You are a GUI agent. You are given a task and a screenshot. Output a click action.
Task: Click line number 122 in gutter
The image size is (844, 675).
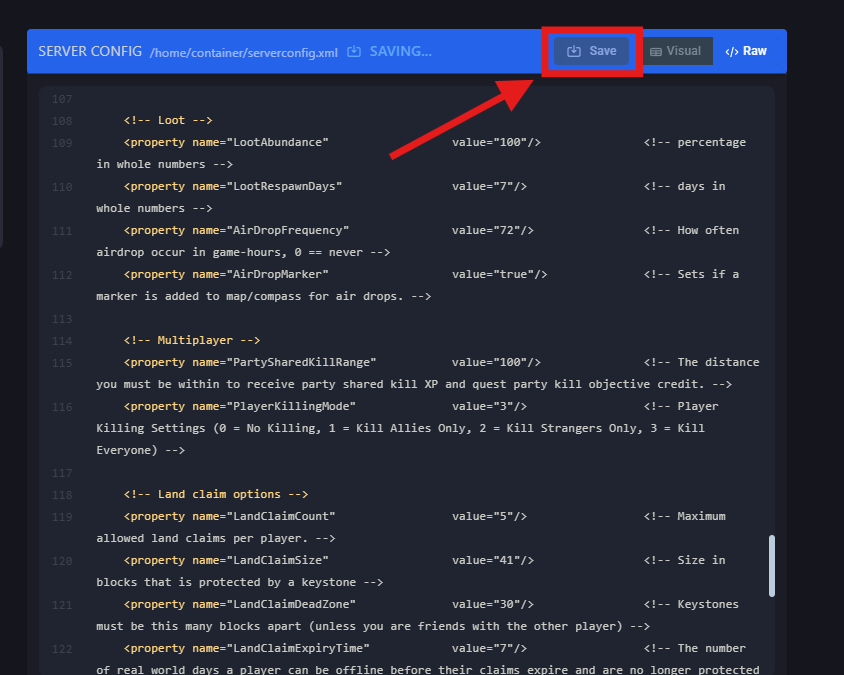[x=62, y=650]
